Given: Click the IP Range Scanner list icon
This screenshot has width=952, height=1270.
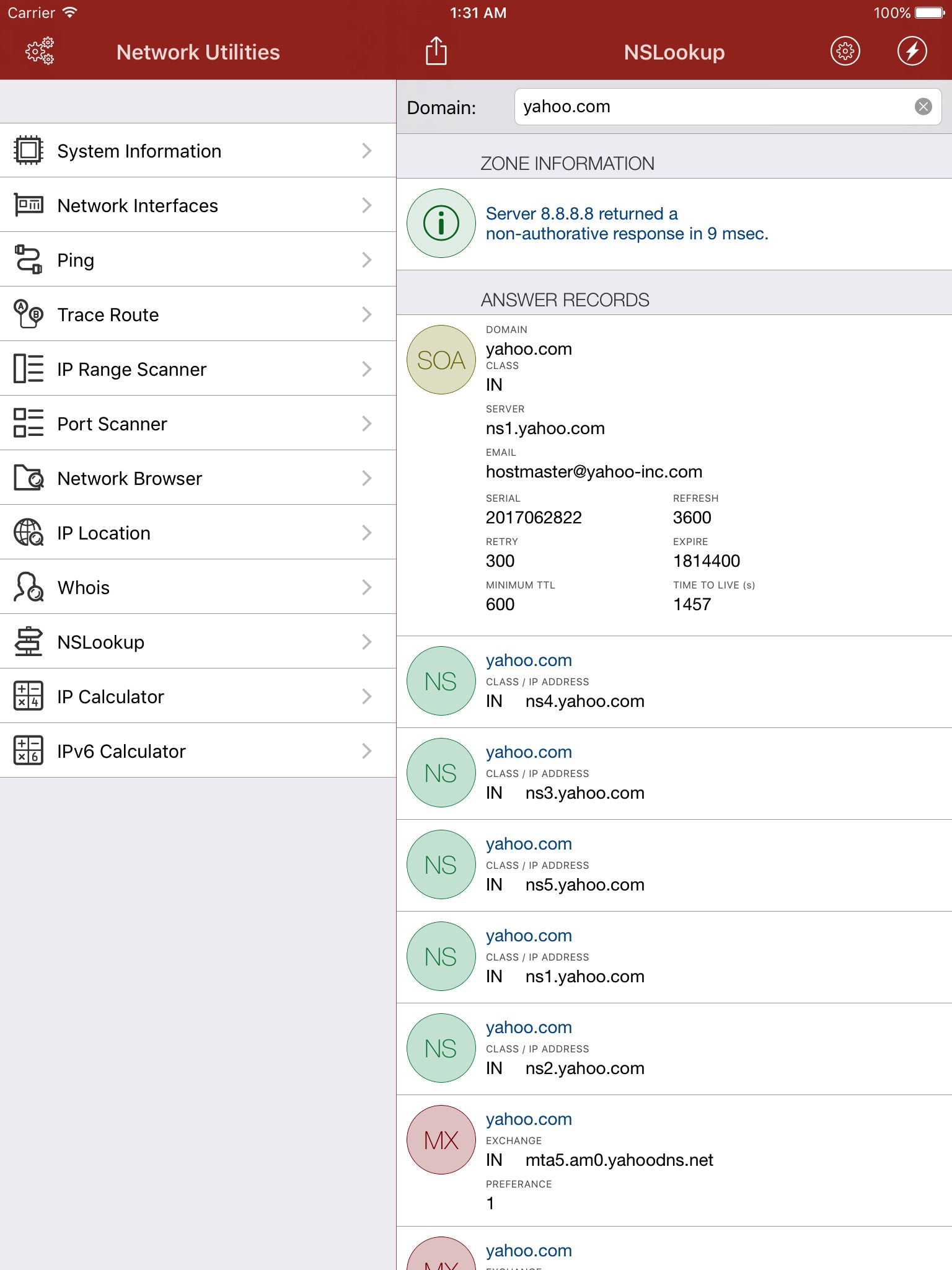Looking at the screenshot, I should pos(29,369).
